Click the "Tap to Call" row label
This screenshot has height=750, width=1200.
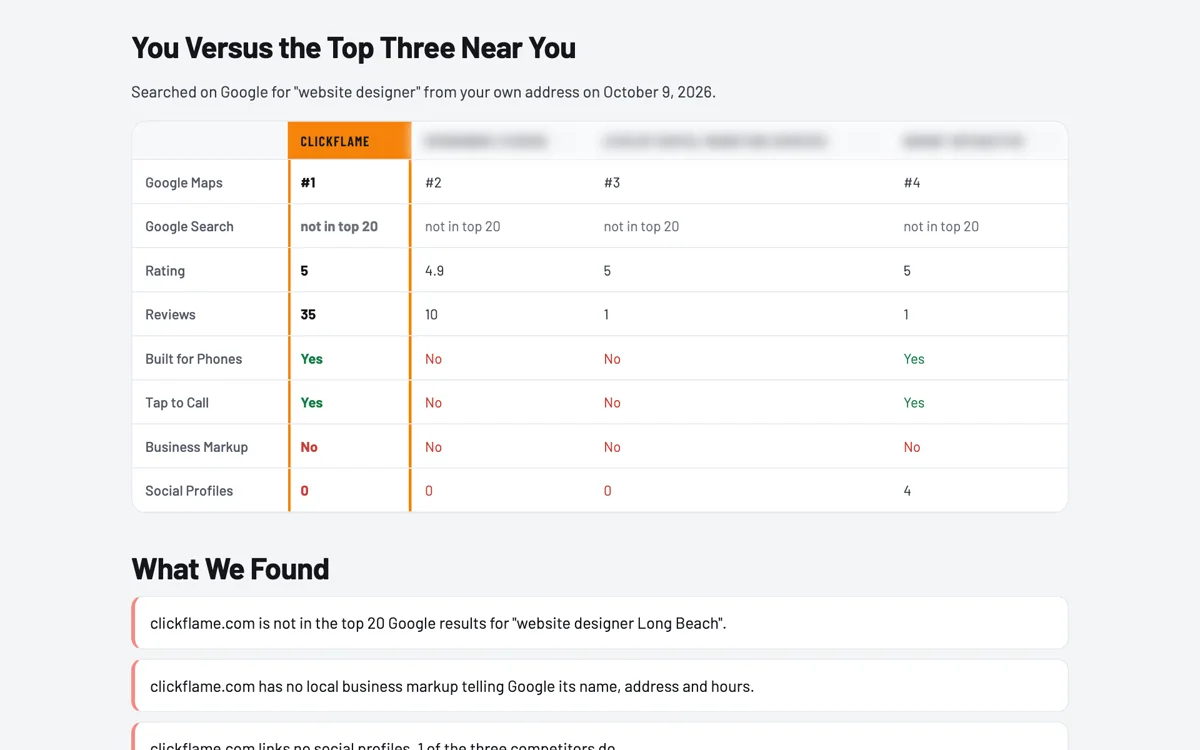coord(177,403)
